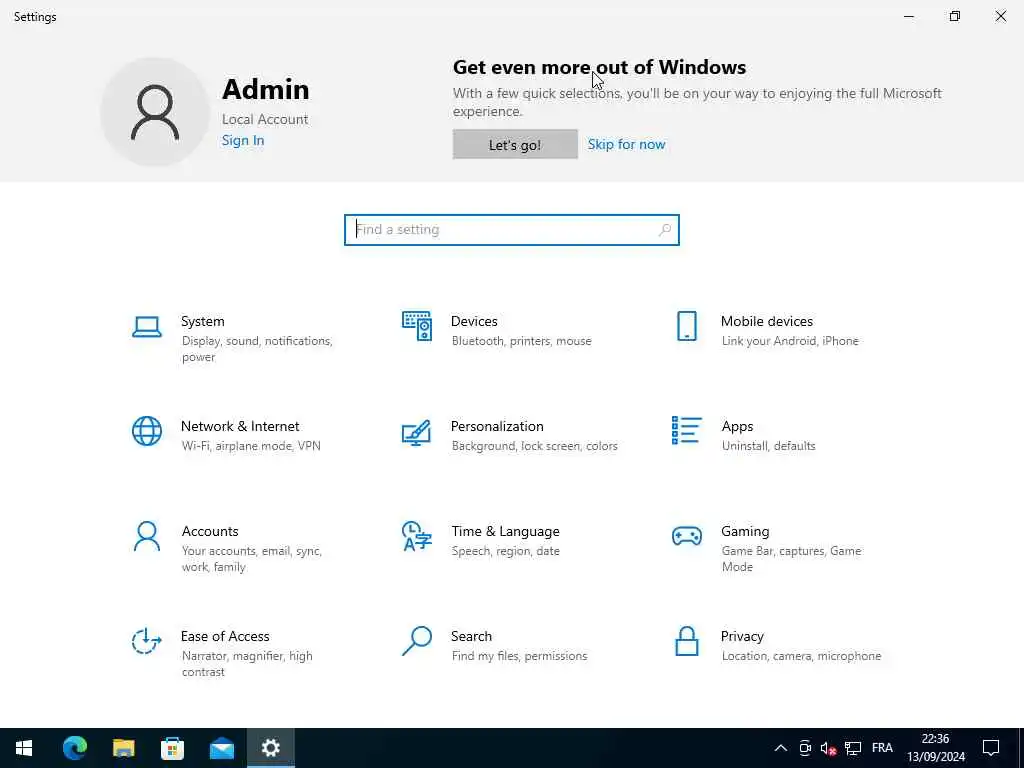Open the taskbar clock and date
This screenshot has height=768, width=1024.
pyautogui.click(x=935, y=748)
